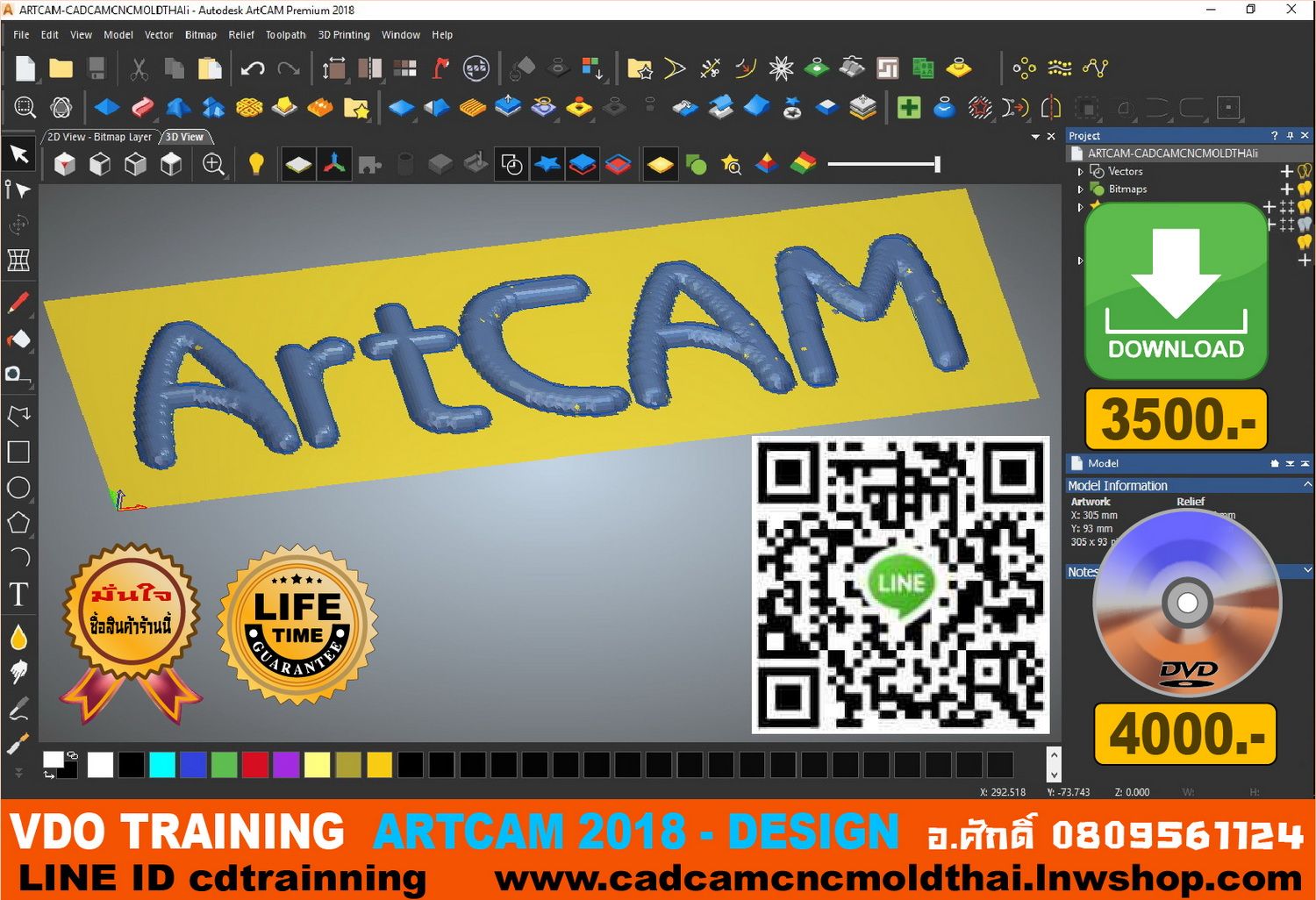Viewport: 1316px width, 900px height.
Task: Open the 3D Printing menu
Action: 343,35
